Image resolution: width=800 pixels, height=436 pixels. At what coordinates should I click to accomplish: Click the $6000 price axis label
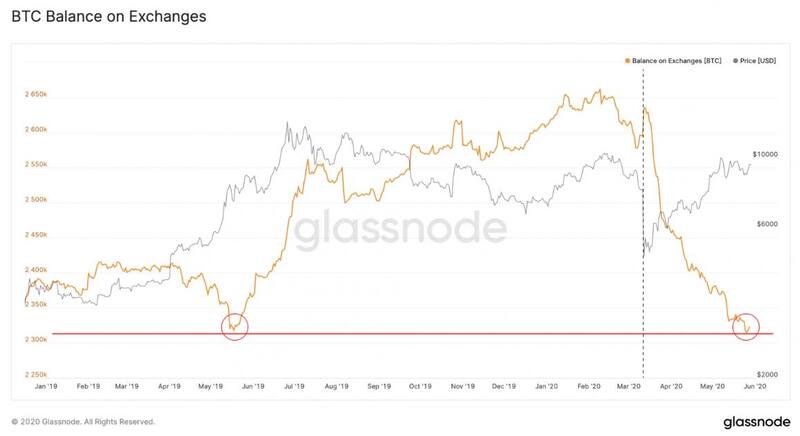(766, 224)
